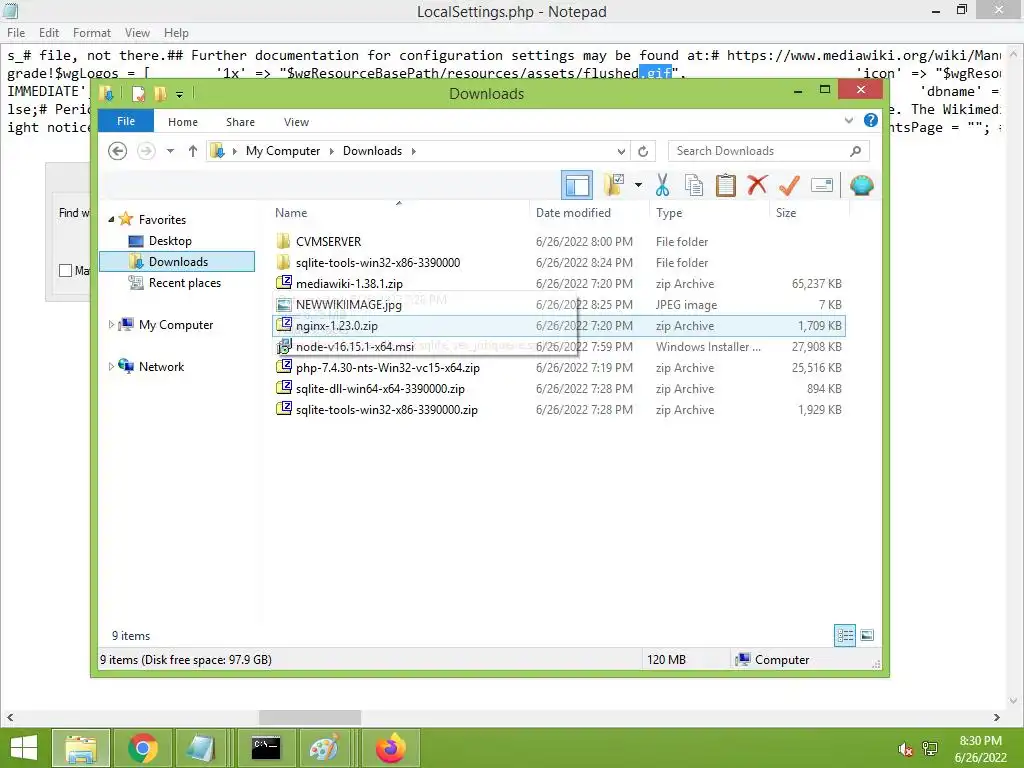Click the search magnifier in Downloads

tap(856, 151)
